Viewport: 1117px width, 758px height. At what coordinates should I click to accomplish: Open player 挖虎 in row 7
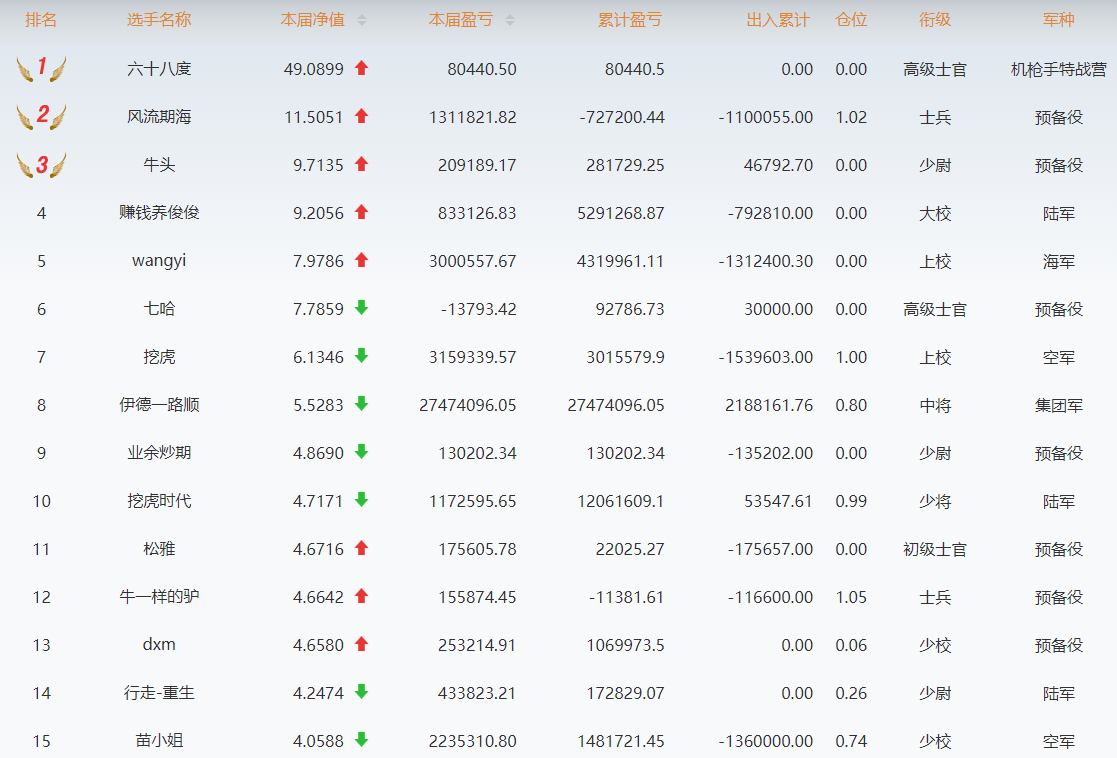[159, 357]
